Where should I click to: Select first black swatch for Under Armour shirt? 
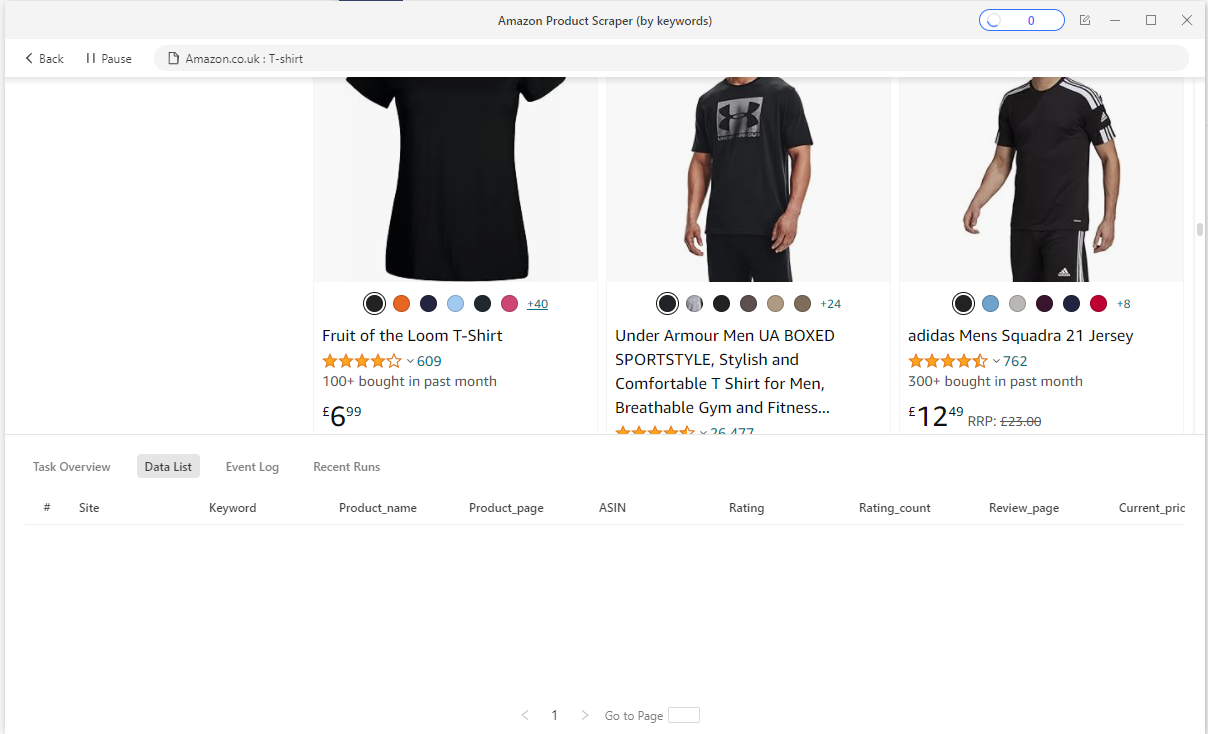pos(667,304)
